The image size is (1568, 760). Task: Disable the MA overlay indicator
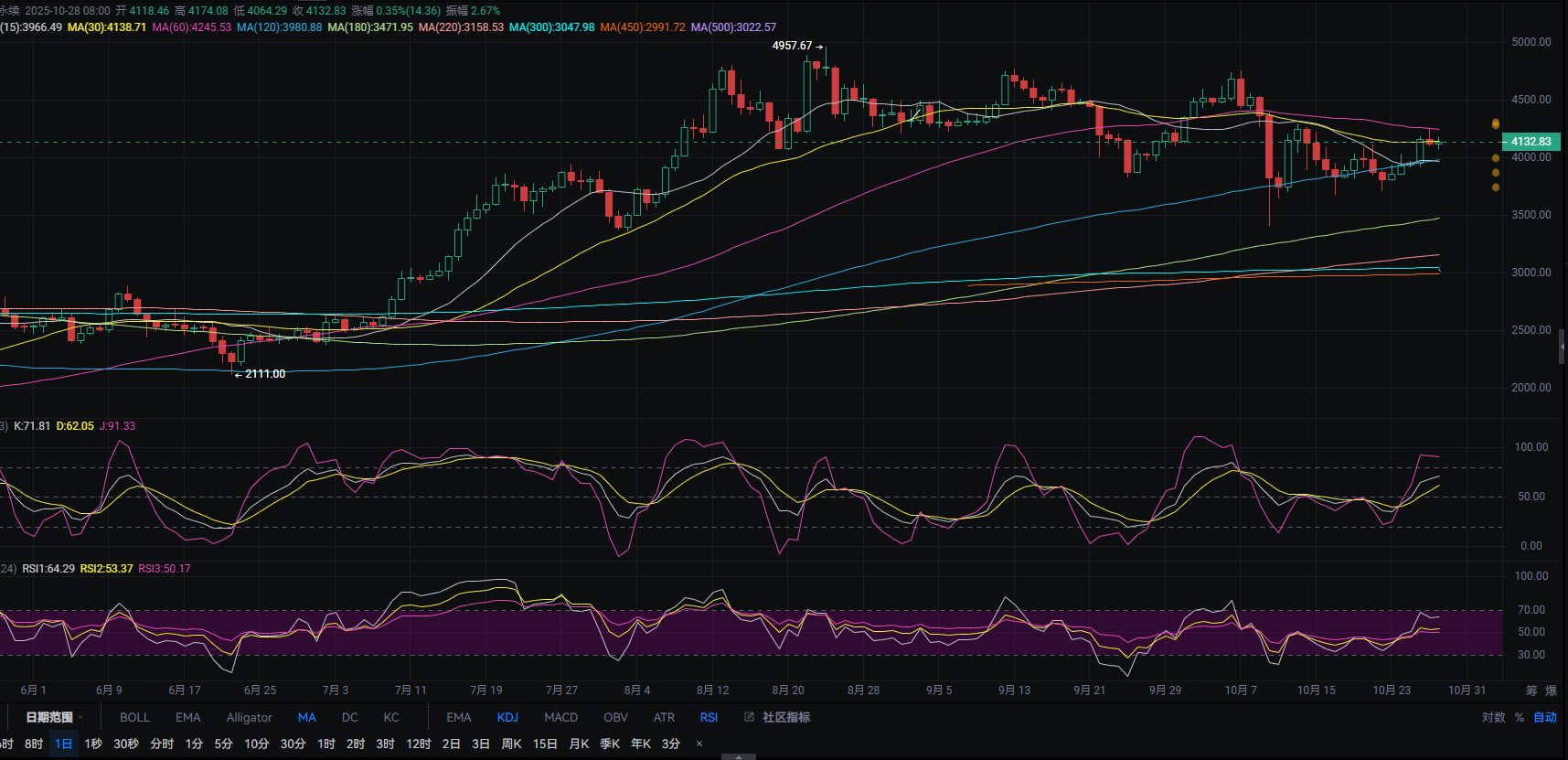click(306, 717)
